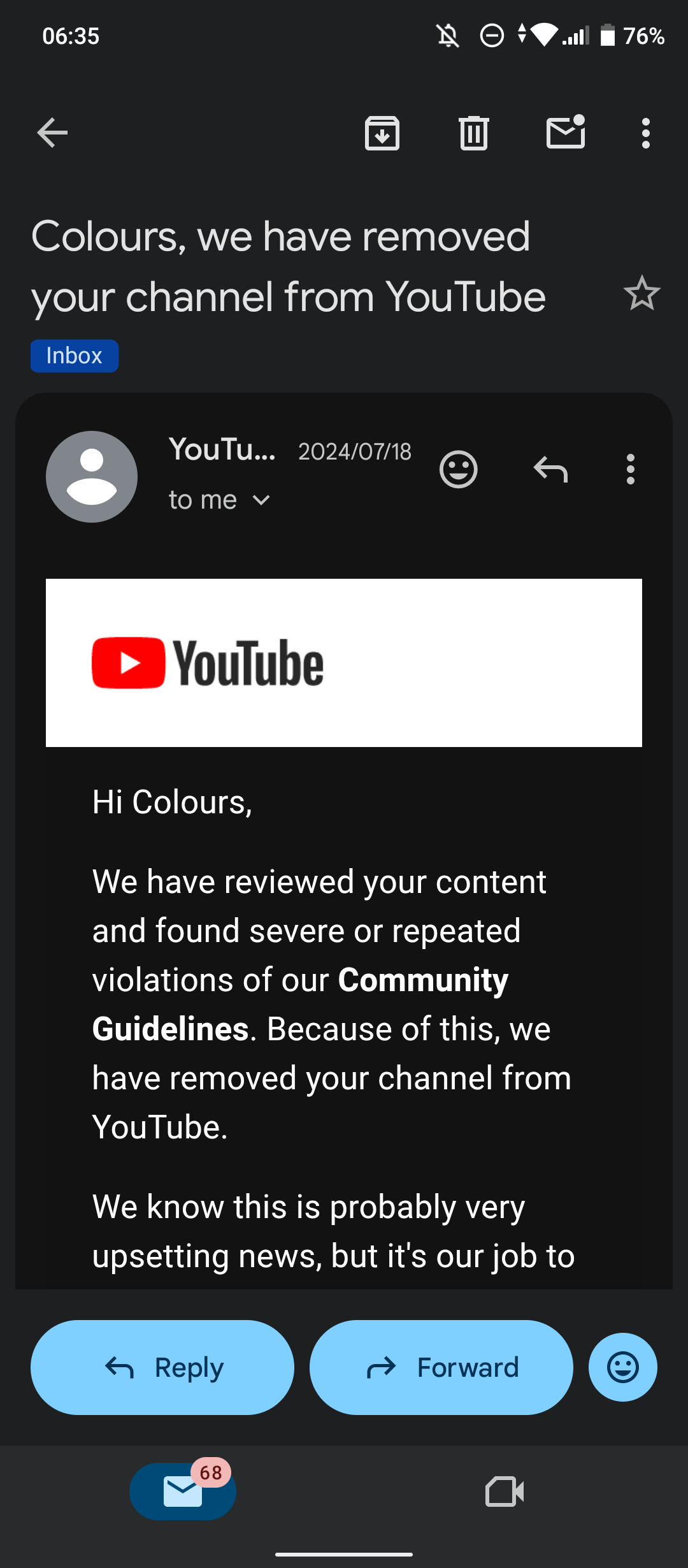Switch to the Meet video tab
The width and height of the screenshot is (688, 1568).
click(505, 1492)
